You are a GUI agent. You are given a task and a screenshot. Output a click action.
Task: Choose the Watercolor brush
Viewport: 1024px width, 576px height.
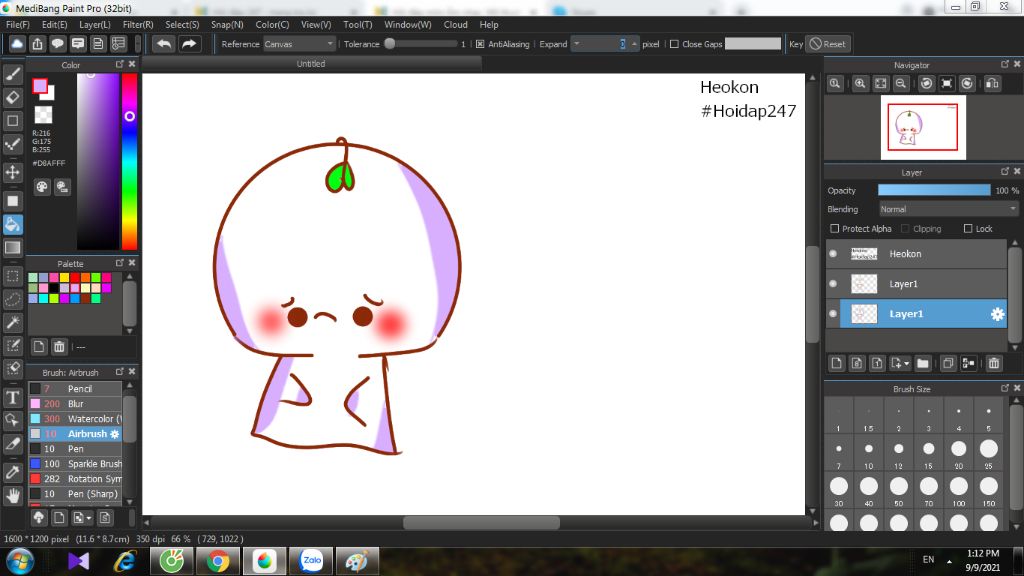[x=74, y=419]
